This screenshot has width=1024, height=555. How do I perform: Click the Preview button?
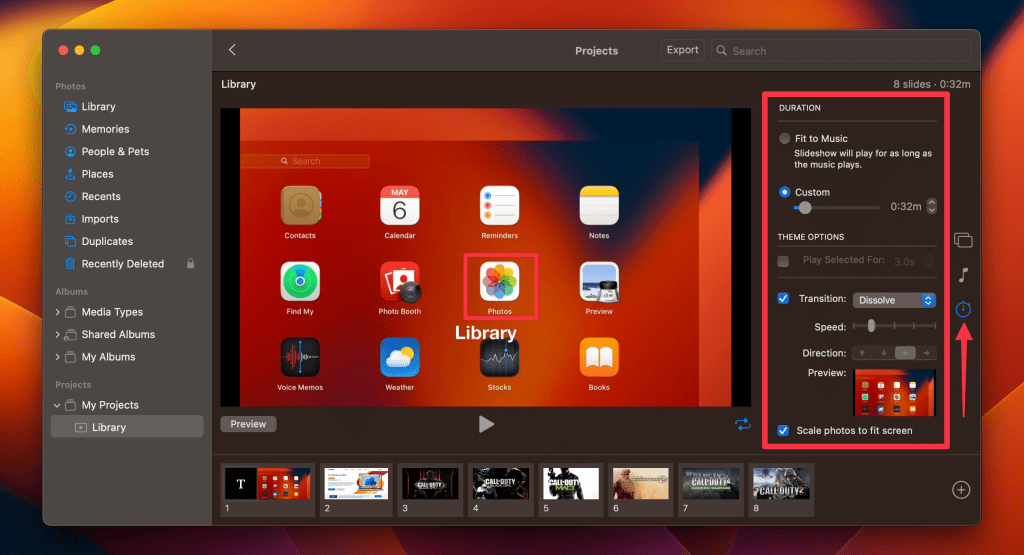248,424
